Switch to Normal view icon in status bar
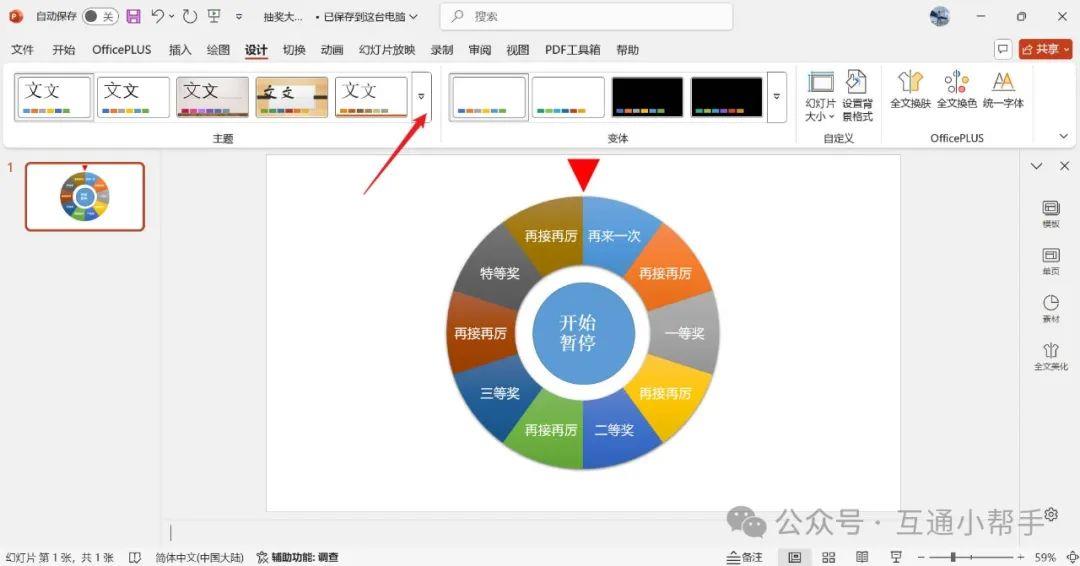Screen dimensions: 1080x566 (795, 557)
